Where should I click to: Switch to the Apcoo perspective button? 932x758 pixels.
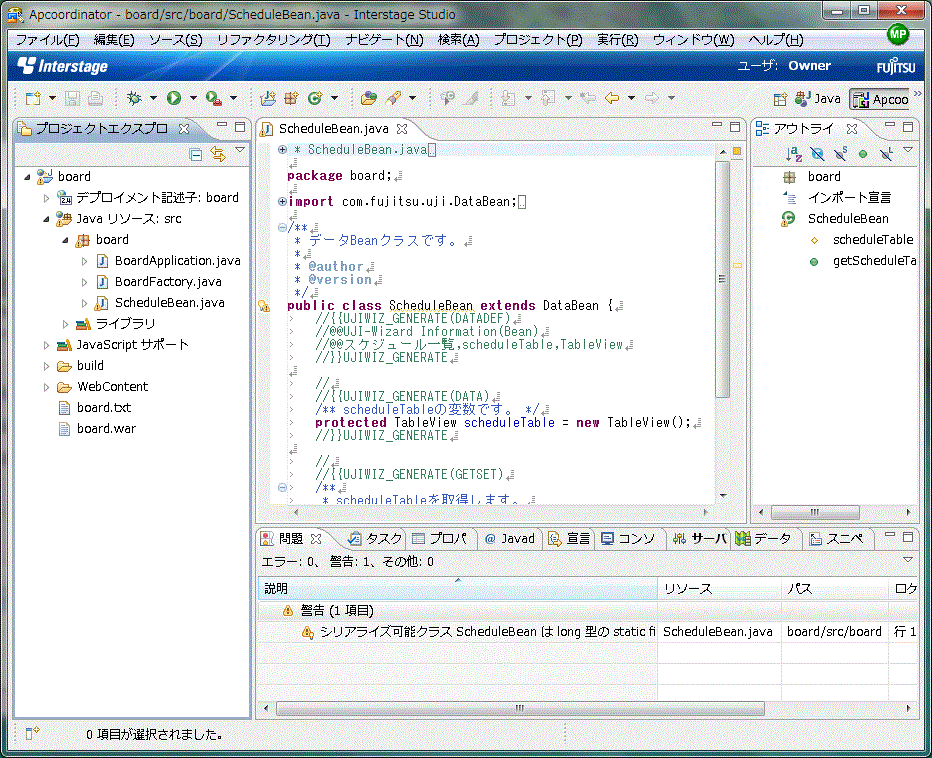tap(881, 99)
